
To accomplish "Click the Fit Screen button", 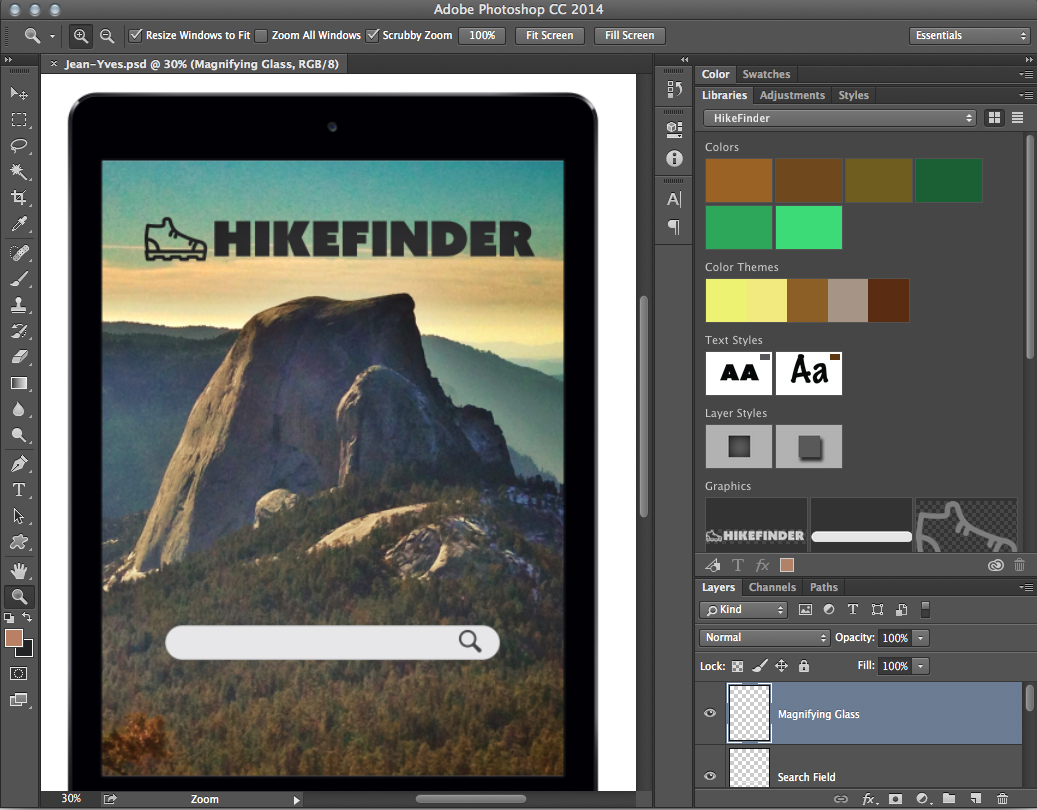I will click(x=550, y=36).
